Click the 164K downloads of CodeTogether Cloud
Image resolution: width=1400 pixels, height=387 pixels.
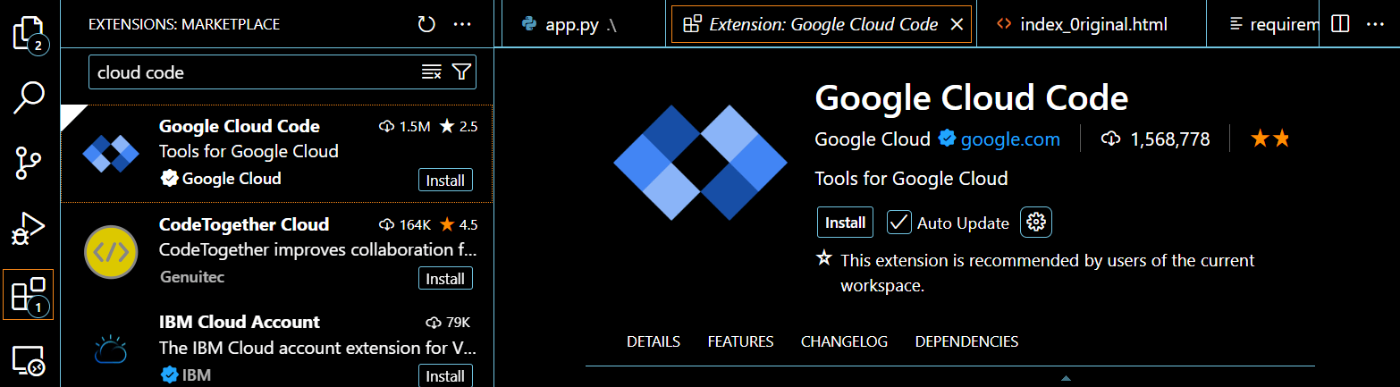pos(405,224)
